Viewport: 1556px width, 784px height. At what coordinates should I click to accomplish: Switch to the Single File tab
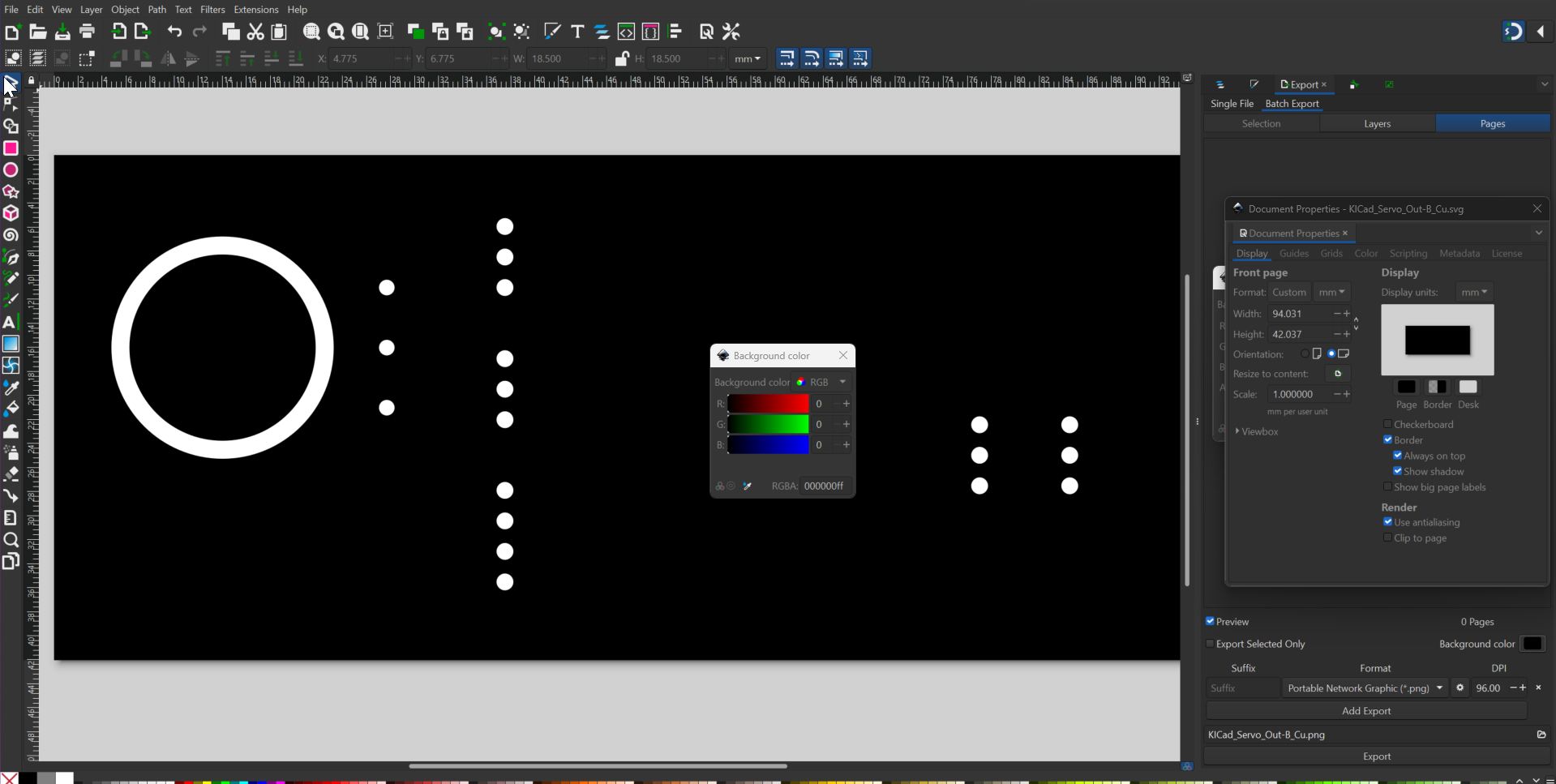(1232, 104)
